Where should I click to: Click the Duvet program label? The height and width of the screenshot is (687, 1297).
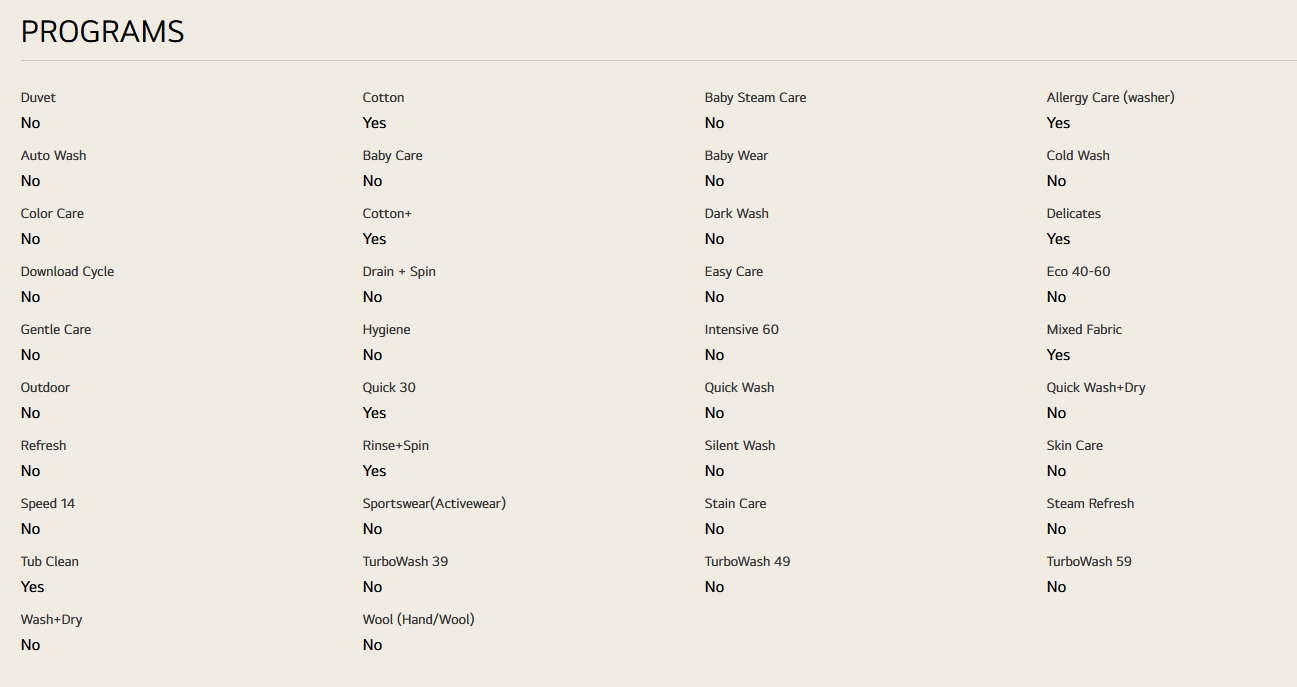[x=38, y=98]
